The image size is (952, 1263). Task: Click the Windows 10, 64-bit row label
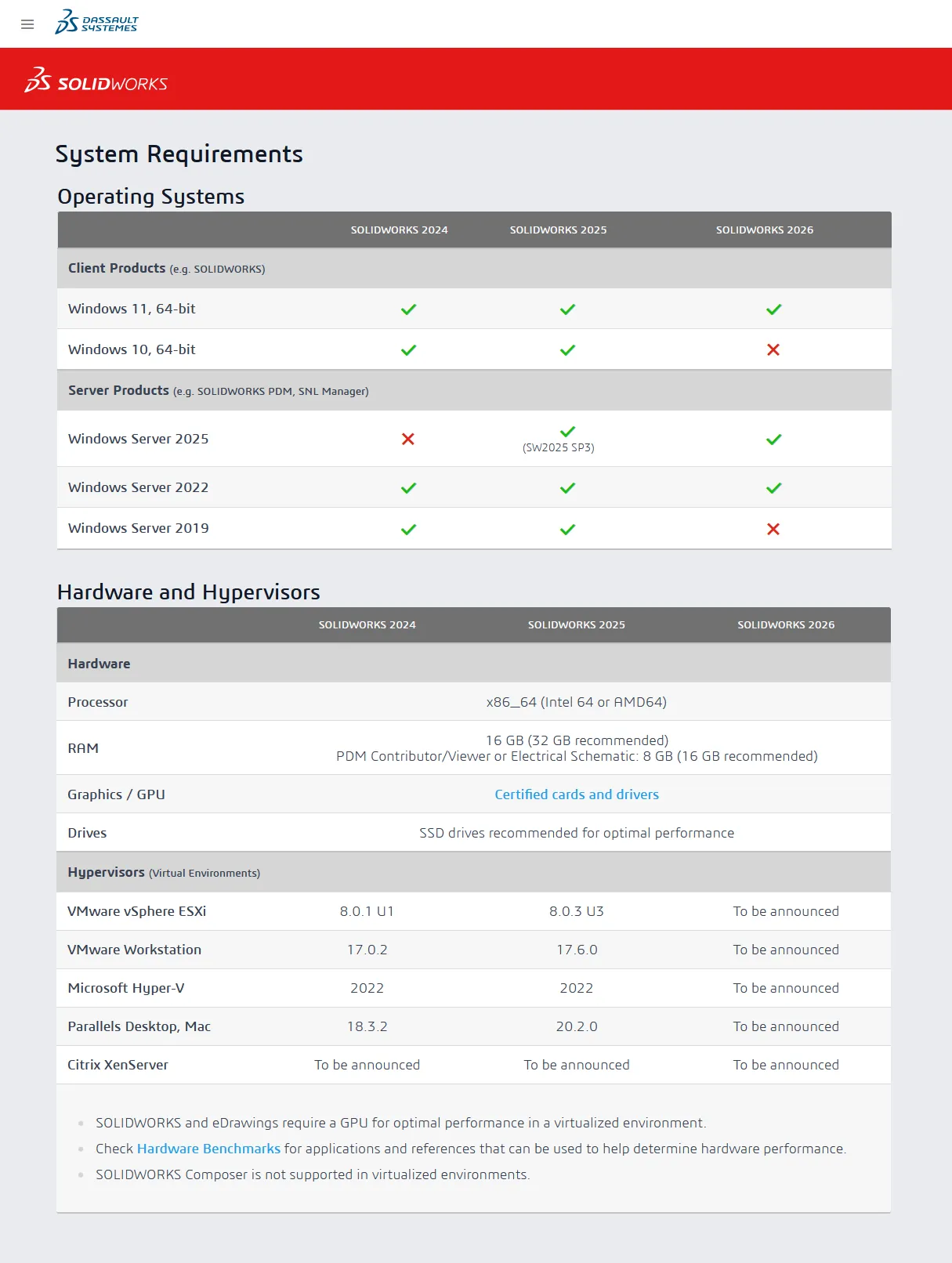(132, 349)
